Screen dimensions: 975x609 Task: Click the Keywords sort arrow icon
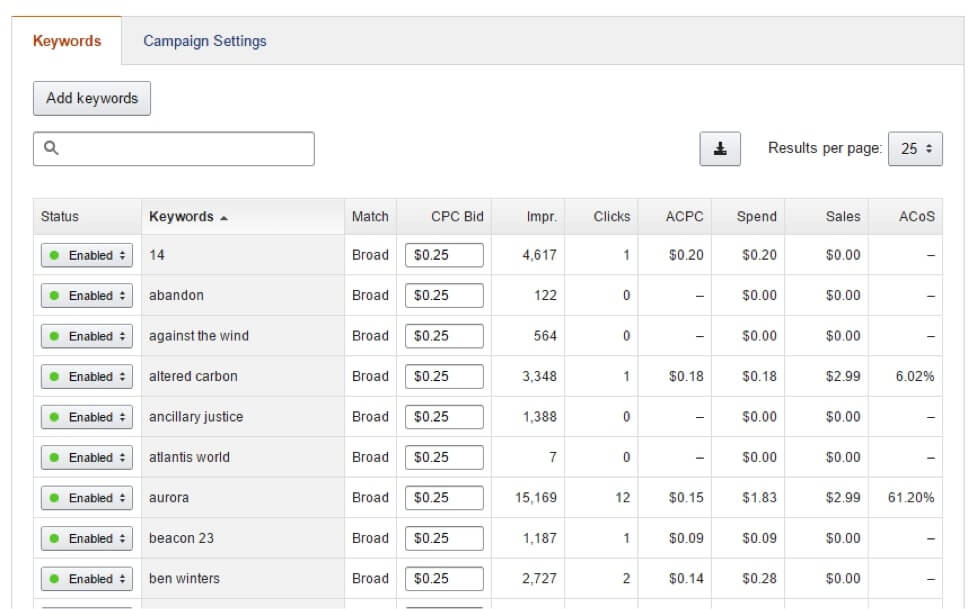[x=224, y=218]
